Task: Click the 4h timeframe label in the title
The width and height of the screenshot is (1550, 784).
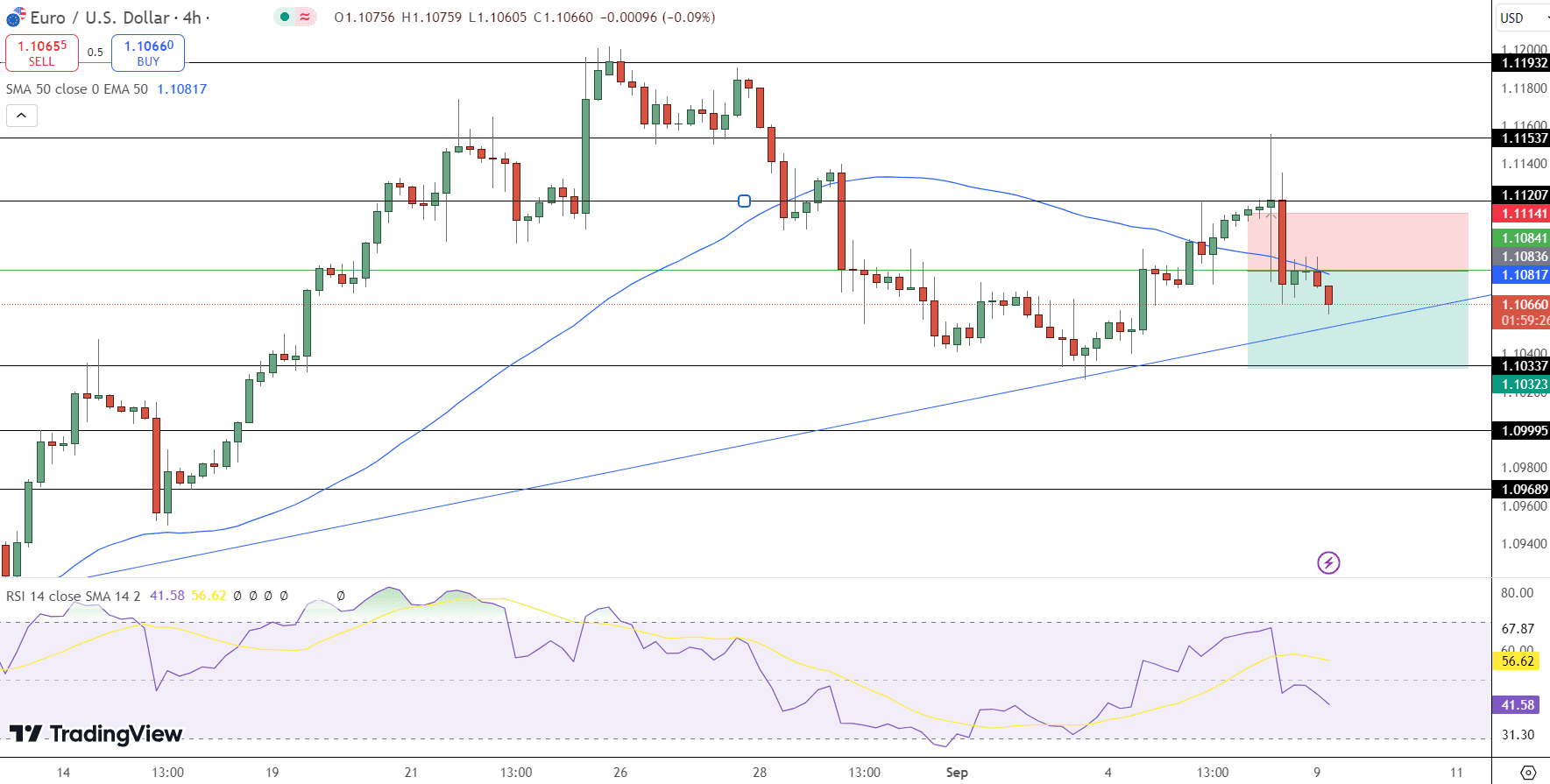Action: [x=192, y=18]
